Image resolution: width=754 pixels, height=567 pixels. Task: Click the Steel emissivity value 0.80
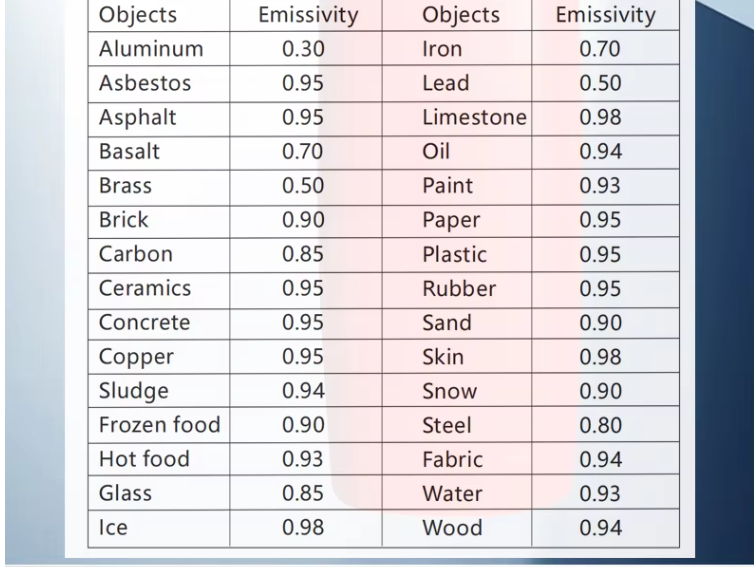point(600,425)
